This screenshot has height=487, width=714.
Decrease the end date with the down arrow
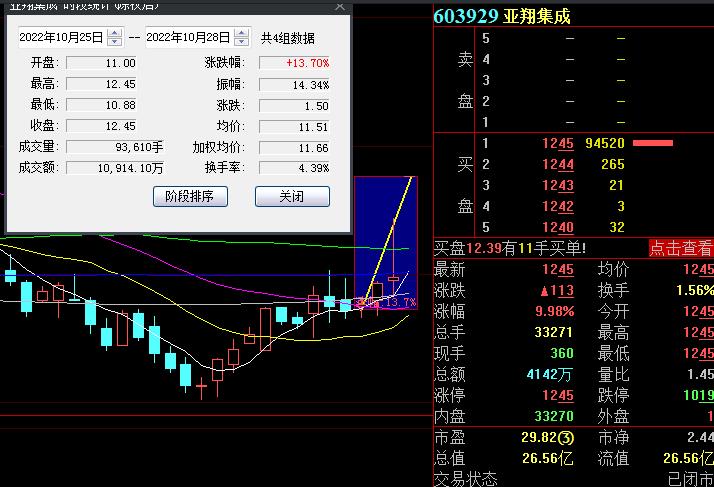point(241,42)
